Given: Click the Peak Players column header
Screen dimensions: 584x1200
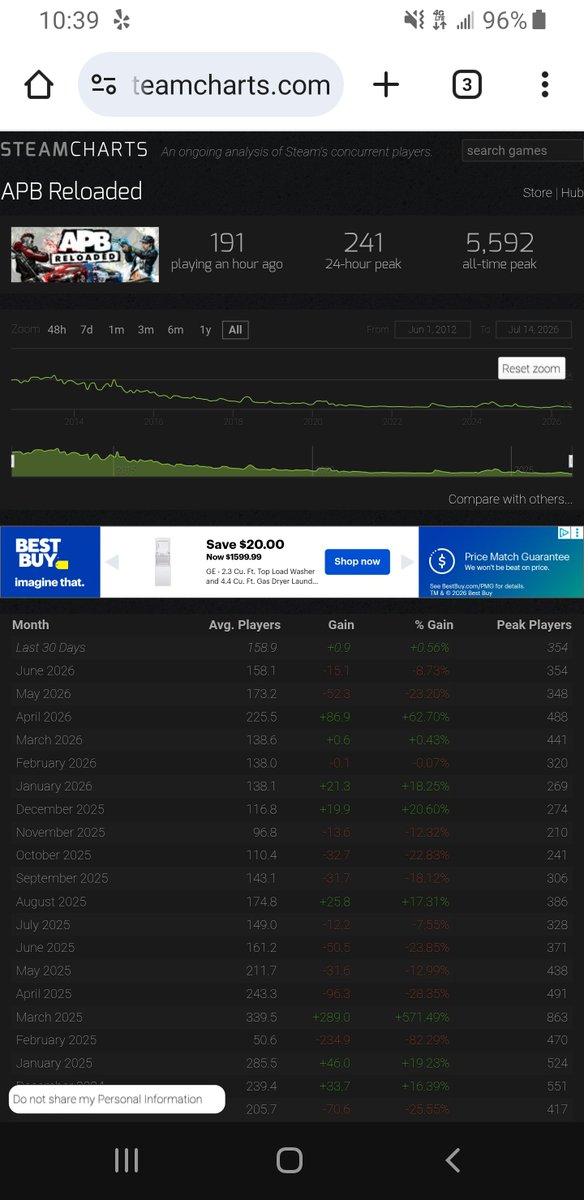Looking at the screenshot, I should click(534, 625).
